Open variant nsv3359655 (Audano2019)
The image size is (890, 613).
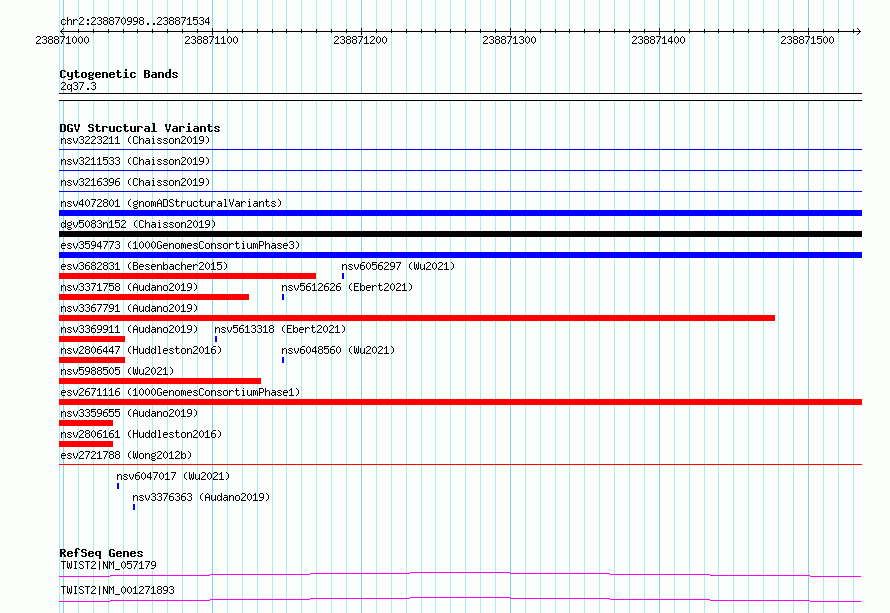(129, 413)
